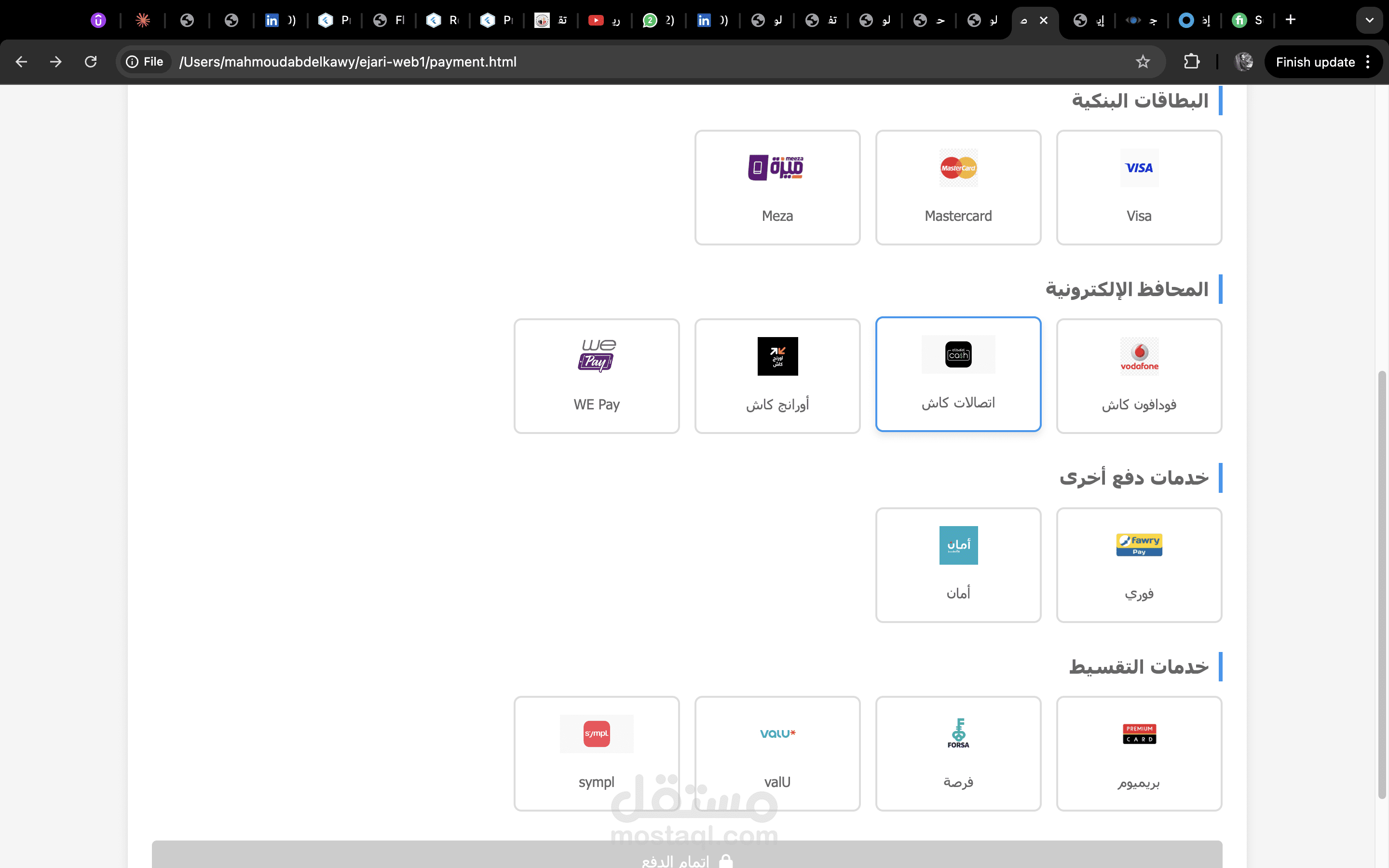The height and width of the screenshot is (868, 1389).
Task: Switch to the YouTube tab
Action: (x=604, y=21)
